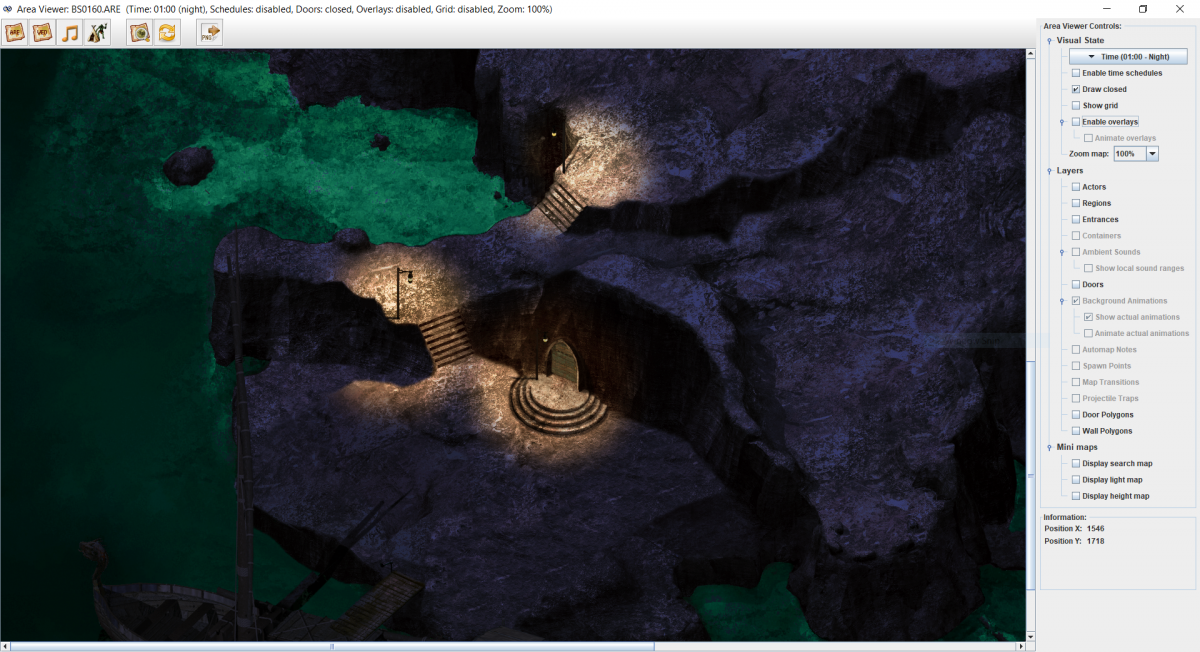Tick the Show grid checkbox
The width and height of the screenshot is (1200, 652).
[x=1076, y=105]
